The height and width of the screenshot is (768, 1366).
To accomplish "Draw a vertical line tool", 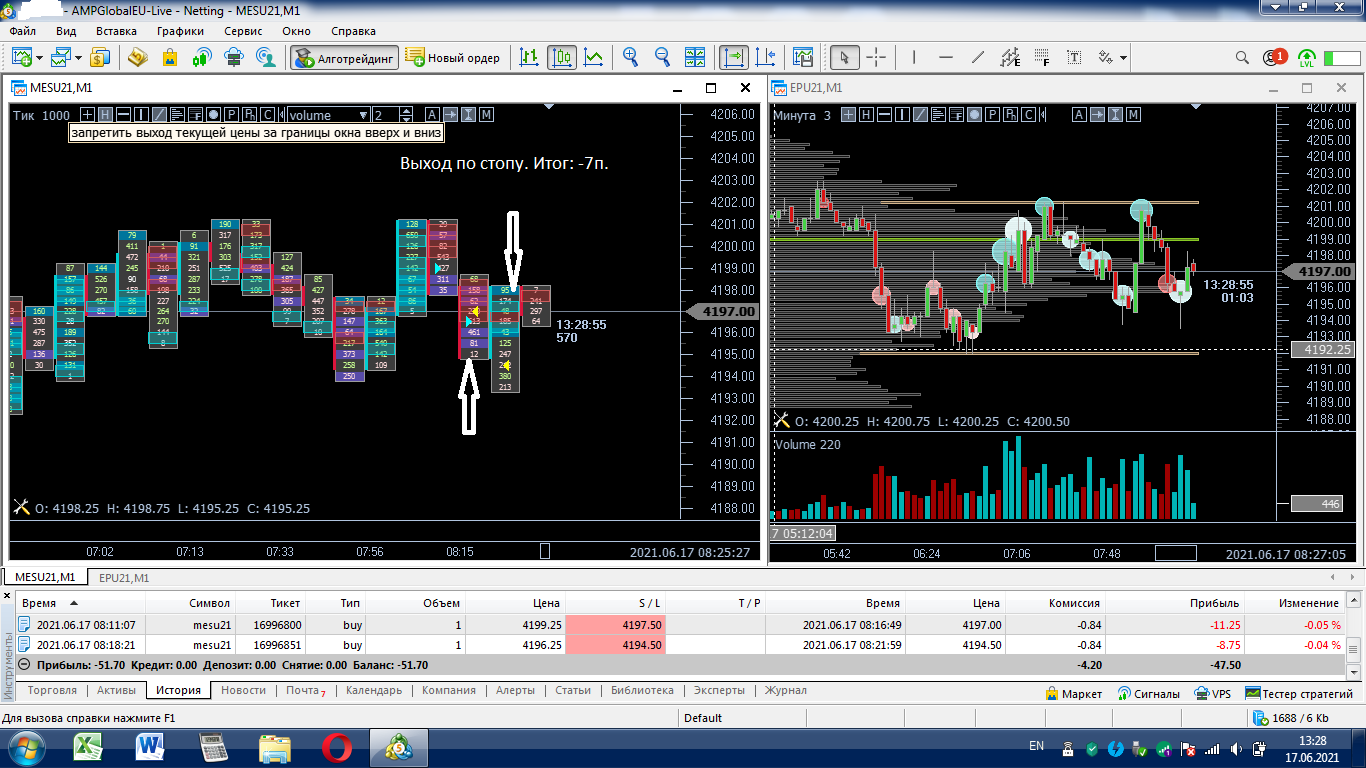I will pos(914,57).
